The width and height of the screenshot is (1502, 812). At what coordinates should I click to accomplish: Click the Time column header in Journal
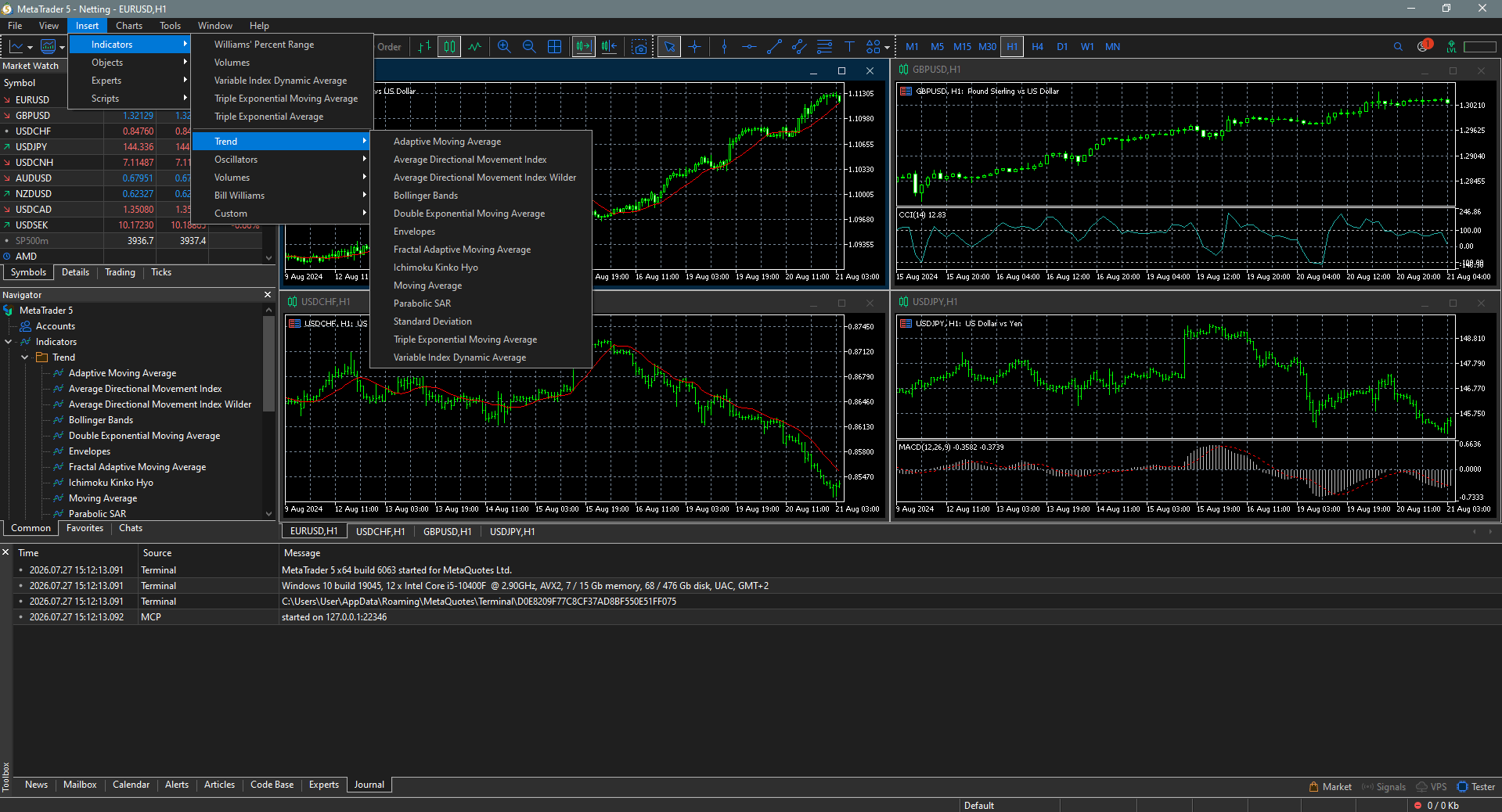tap(75, 552)
